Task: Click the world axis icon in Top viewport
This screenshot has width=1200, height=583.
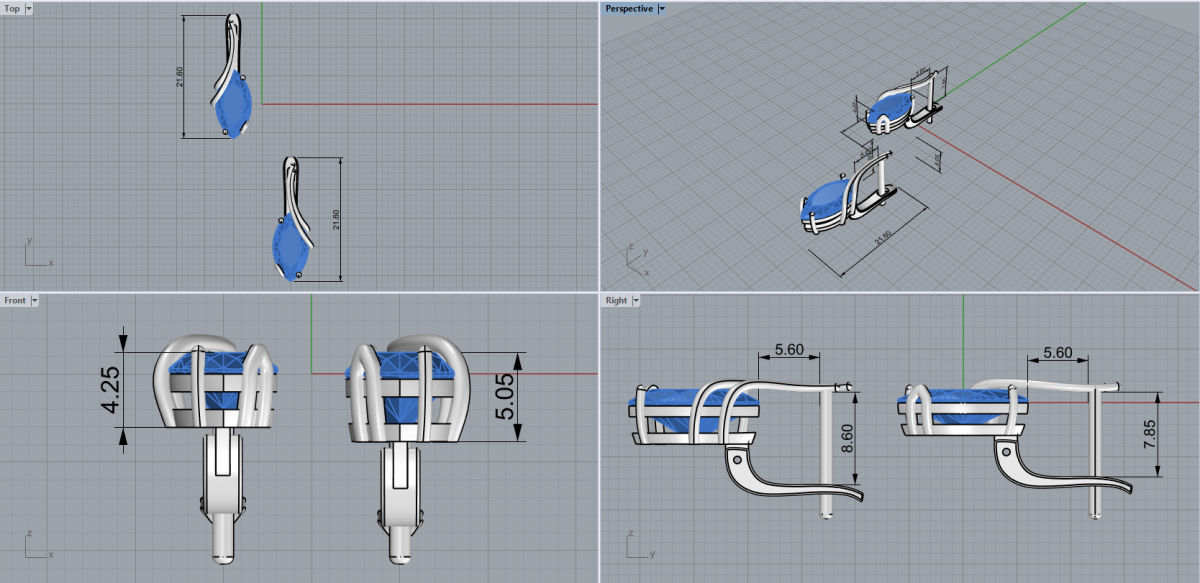Action: [38, 254]
